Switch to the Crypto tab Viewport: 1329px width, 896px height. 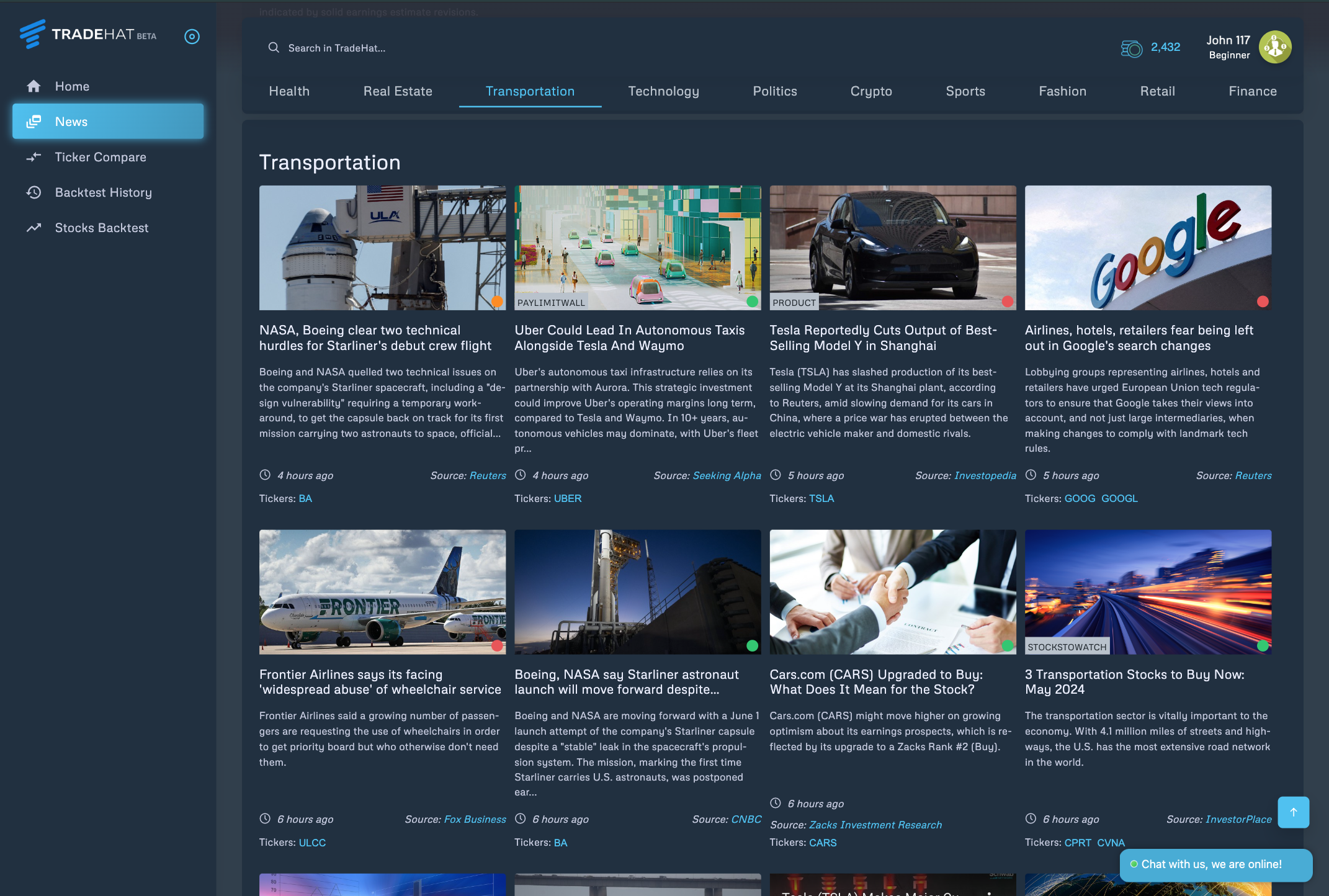tap(870, 91)
